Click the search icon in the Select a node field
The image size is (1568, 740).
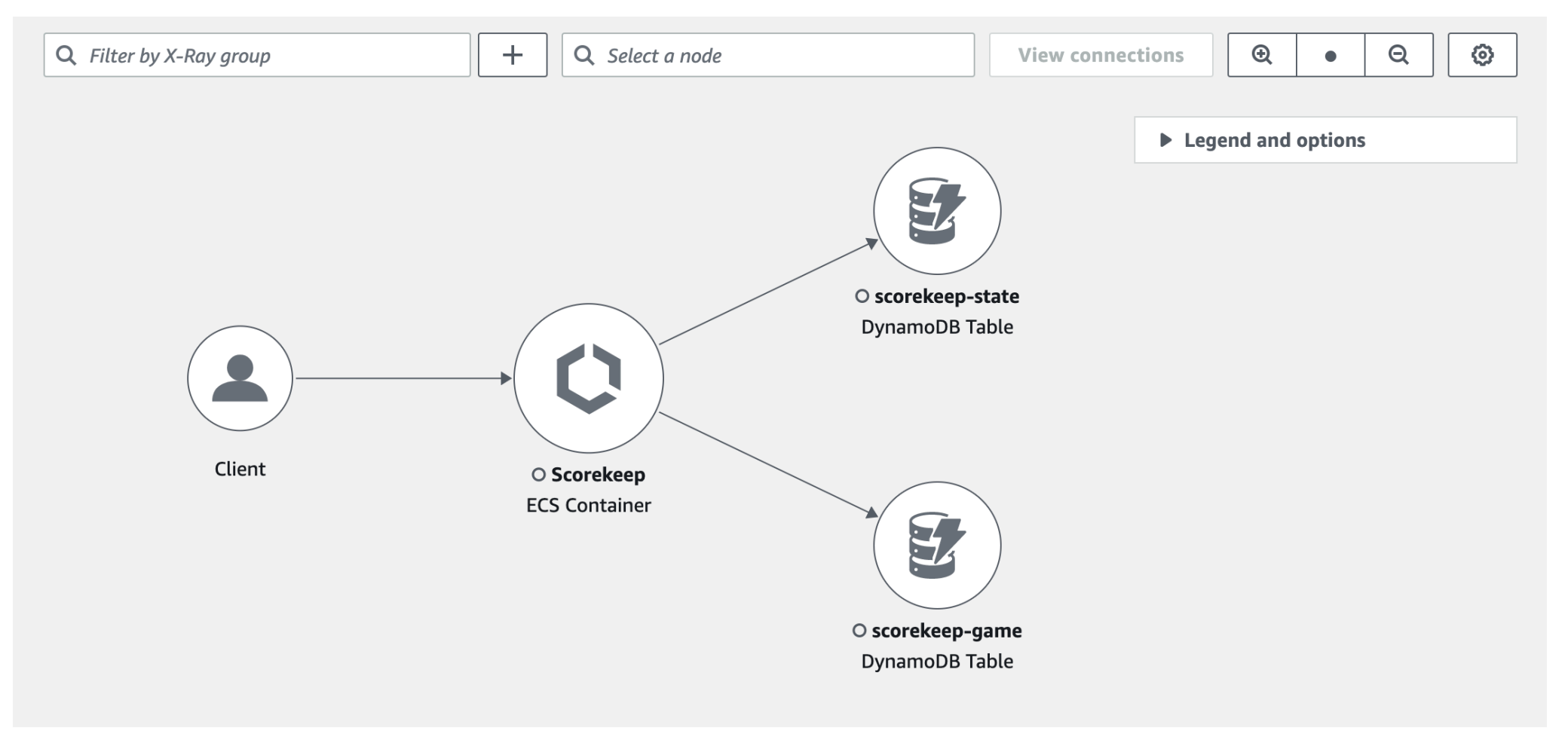584,55
